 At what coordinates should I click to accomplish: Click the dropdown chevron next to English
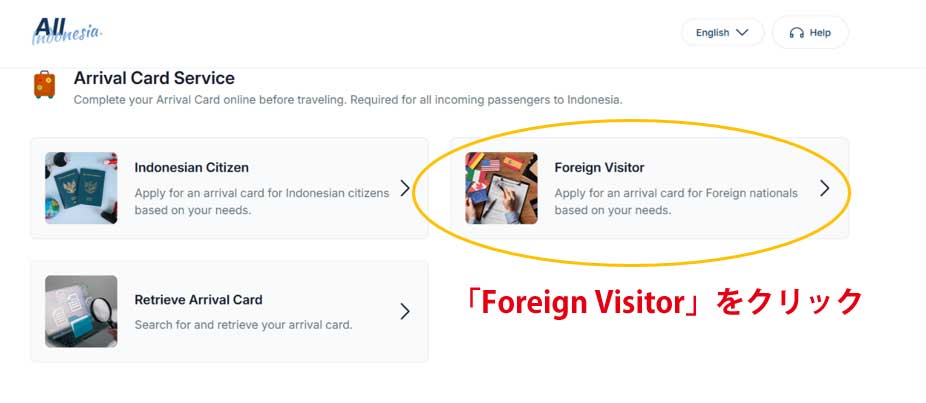(x=742, y=33)
